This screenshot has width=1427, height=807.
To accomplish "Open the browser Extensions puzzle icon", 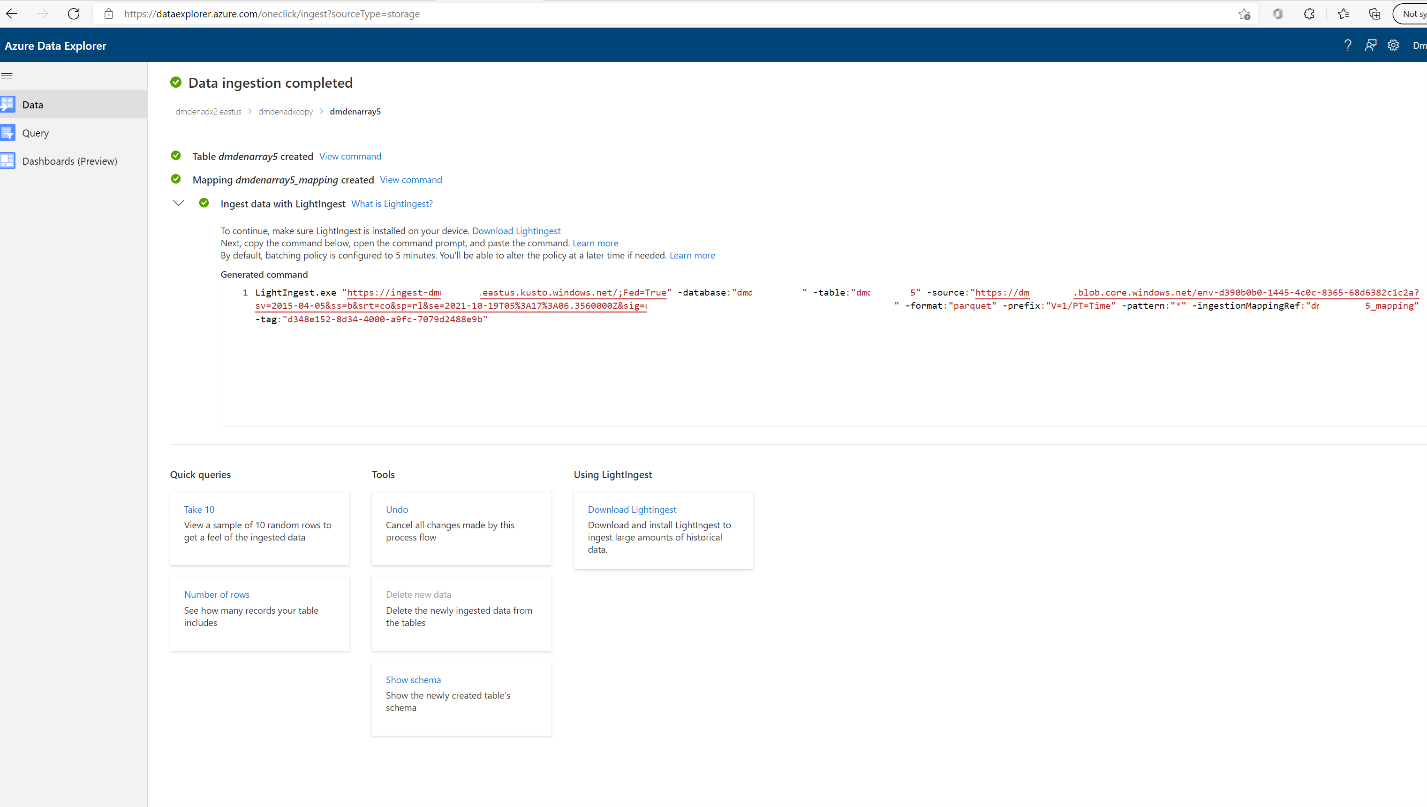I will click(1309, 14).
